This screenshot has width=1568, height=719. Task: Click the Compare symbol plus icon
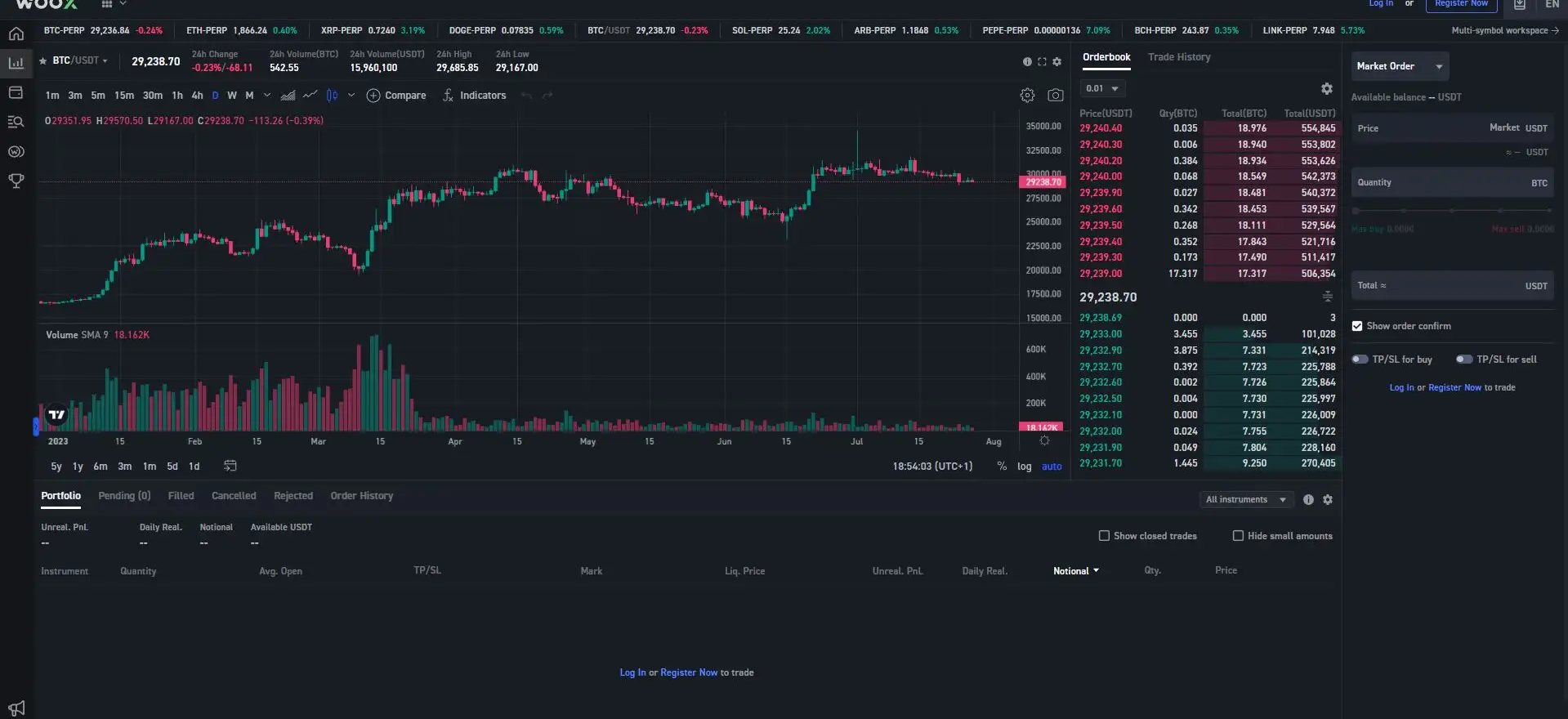click(x=373, y=96)
